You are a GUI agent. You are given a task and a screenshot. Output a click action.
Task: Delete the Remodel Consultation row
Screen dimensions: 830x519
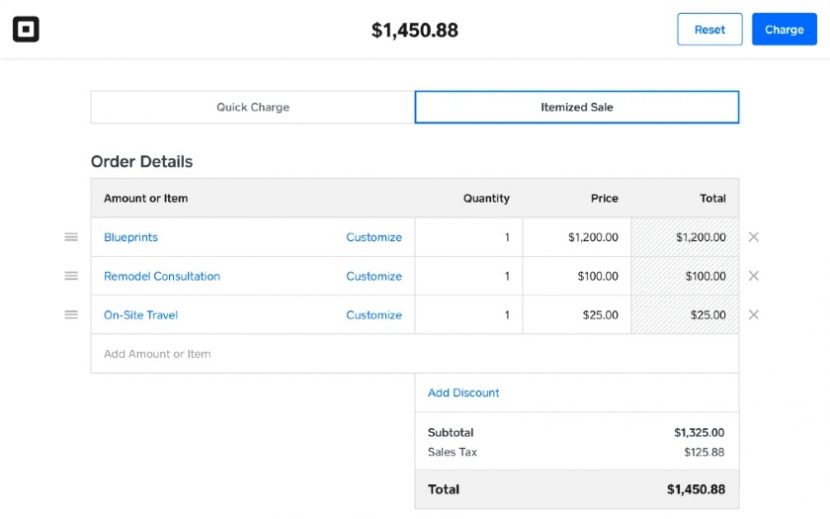[754, 276]
